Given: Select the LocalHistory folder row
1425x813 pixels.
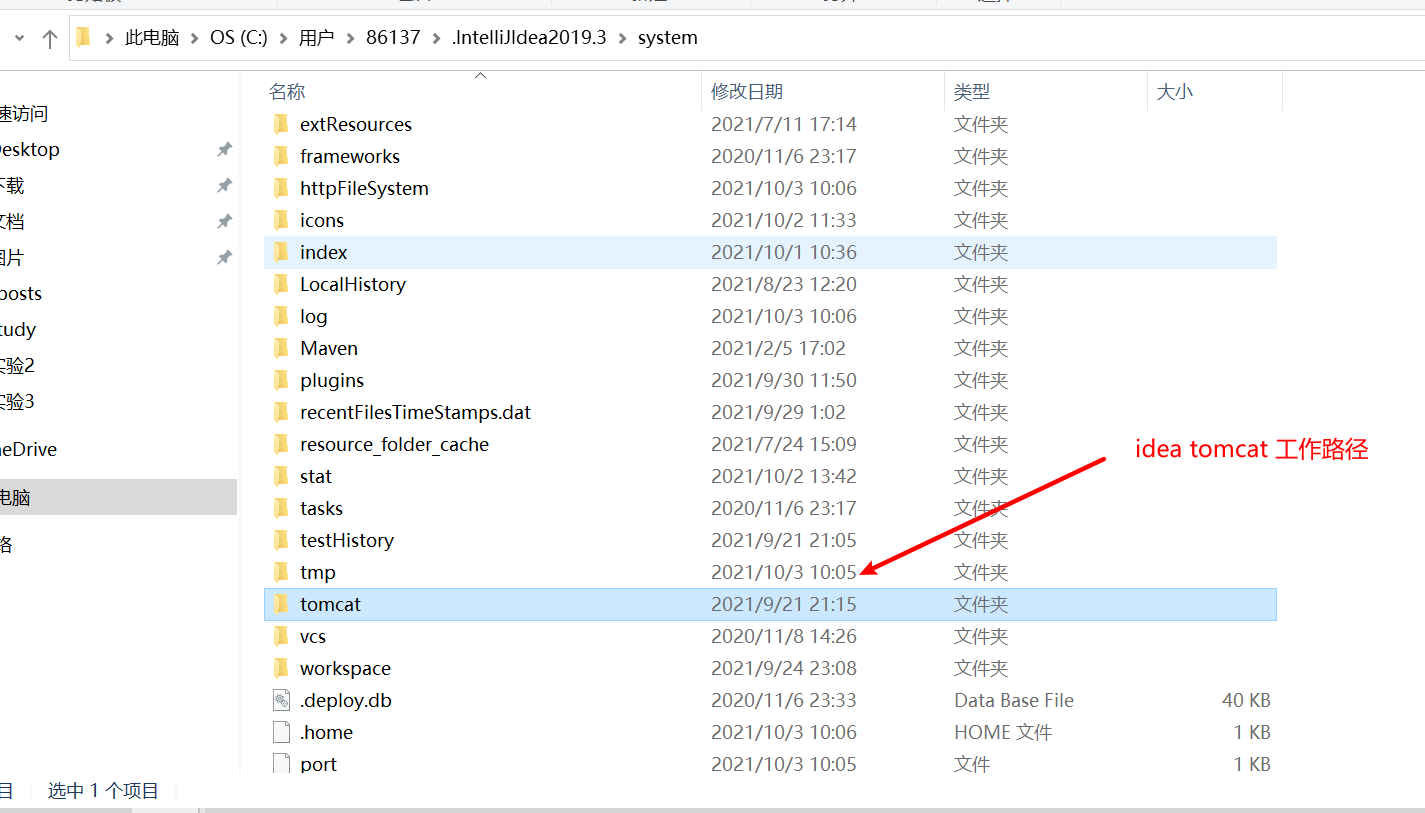Looking at the screenshot, I should tap(352, 284).
